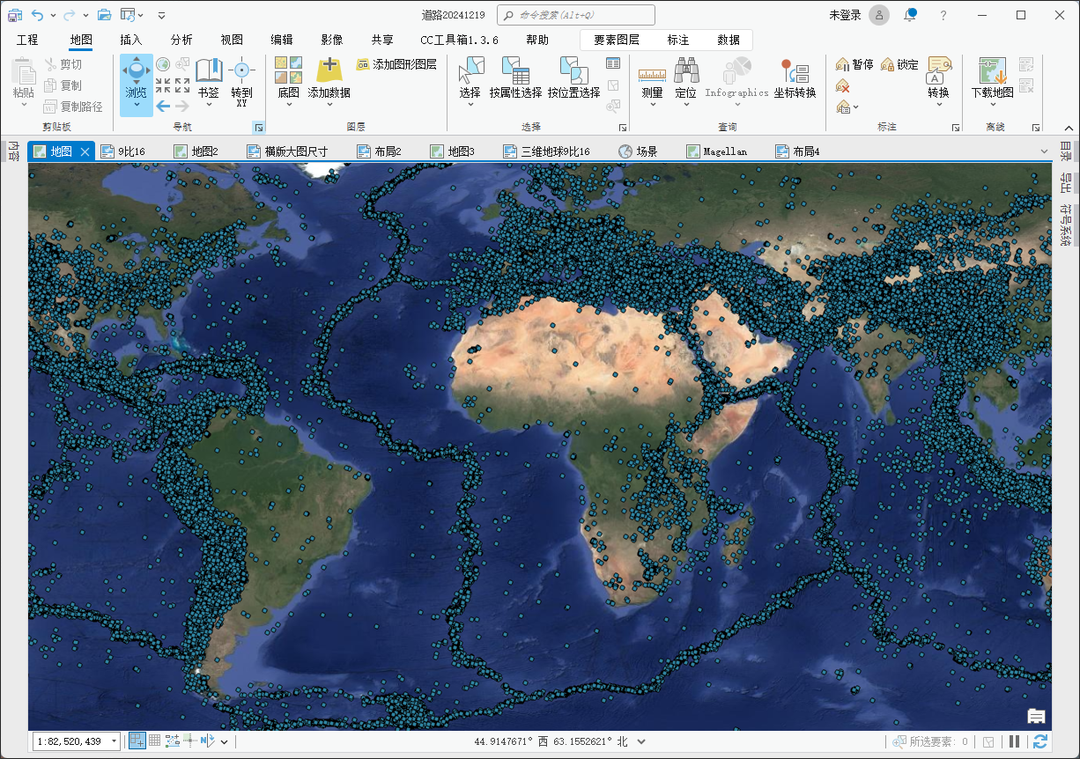Switch to the 横版大图尺寸 layout tab

(288, 152)
